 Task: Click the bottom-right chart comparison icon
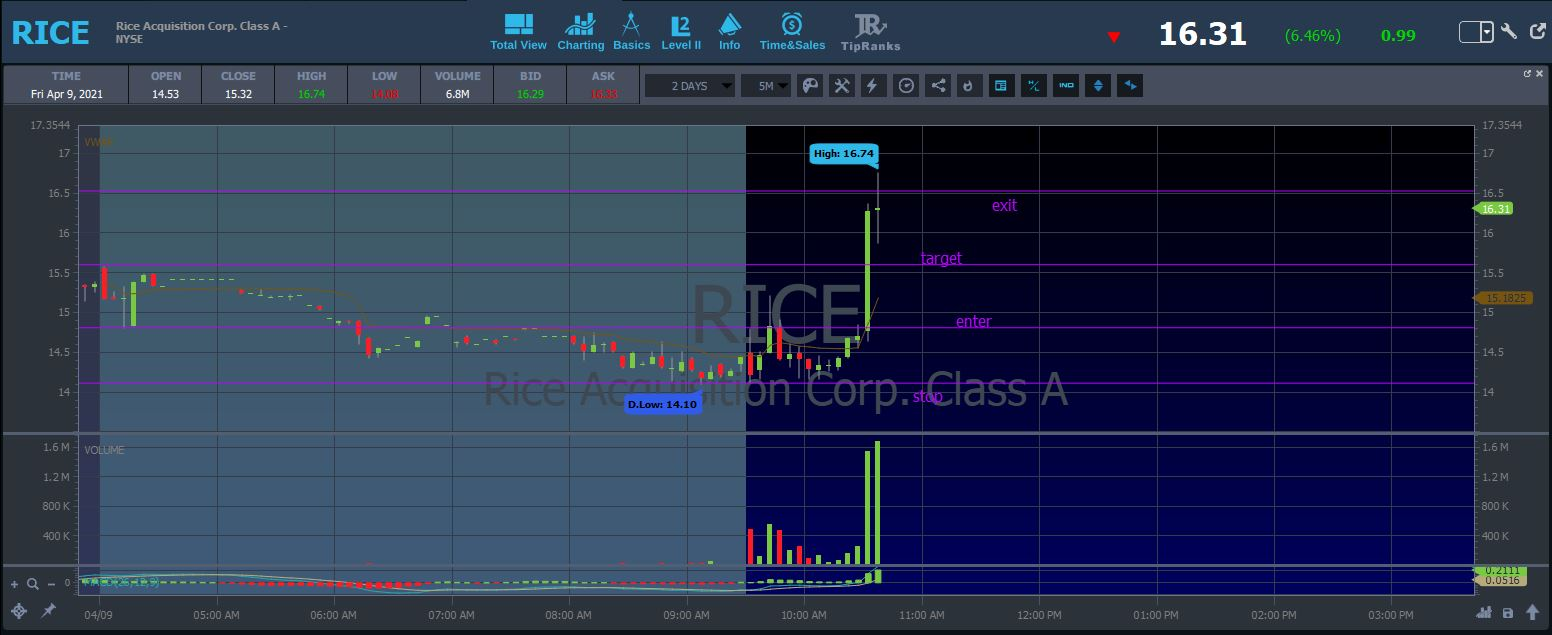tap(1484, 612)
